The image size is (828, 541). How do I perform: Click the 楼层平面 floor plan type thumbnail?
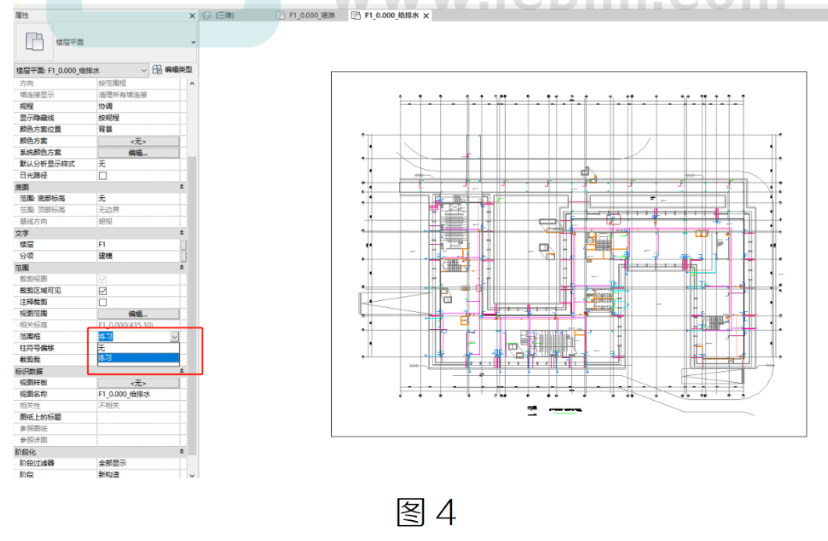[34, 42]
